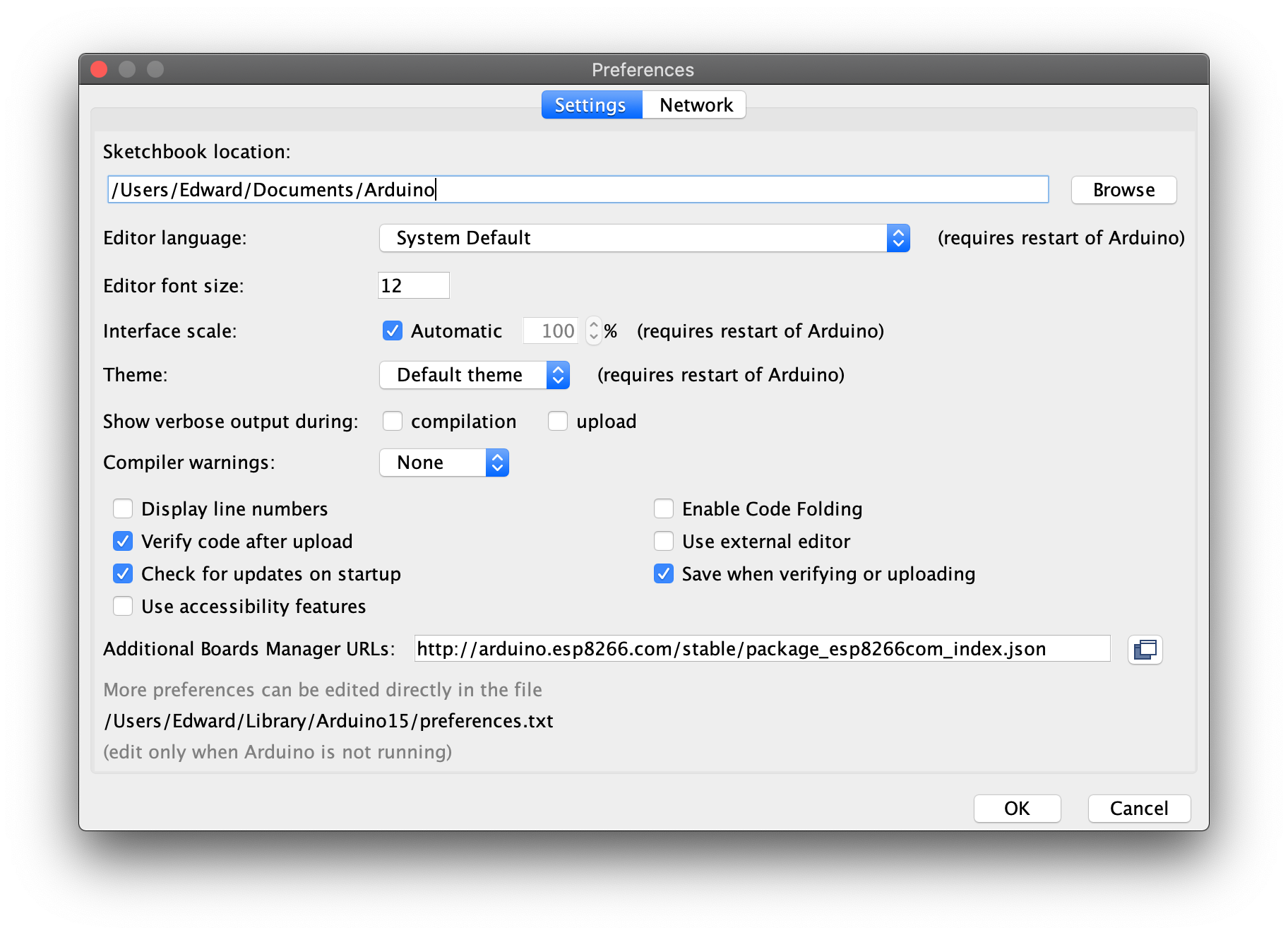Close the Preferences window with red button
The width and height of the screenshot is (1288, 935).
[x=99, y=69]
